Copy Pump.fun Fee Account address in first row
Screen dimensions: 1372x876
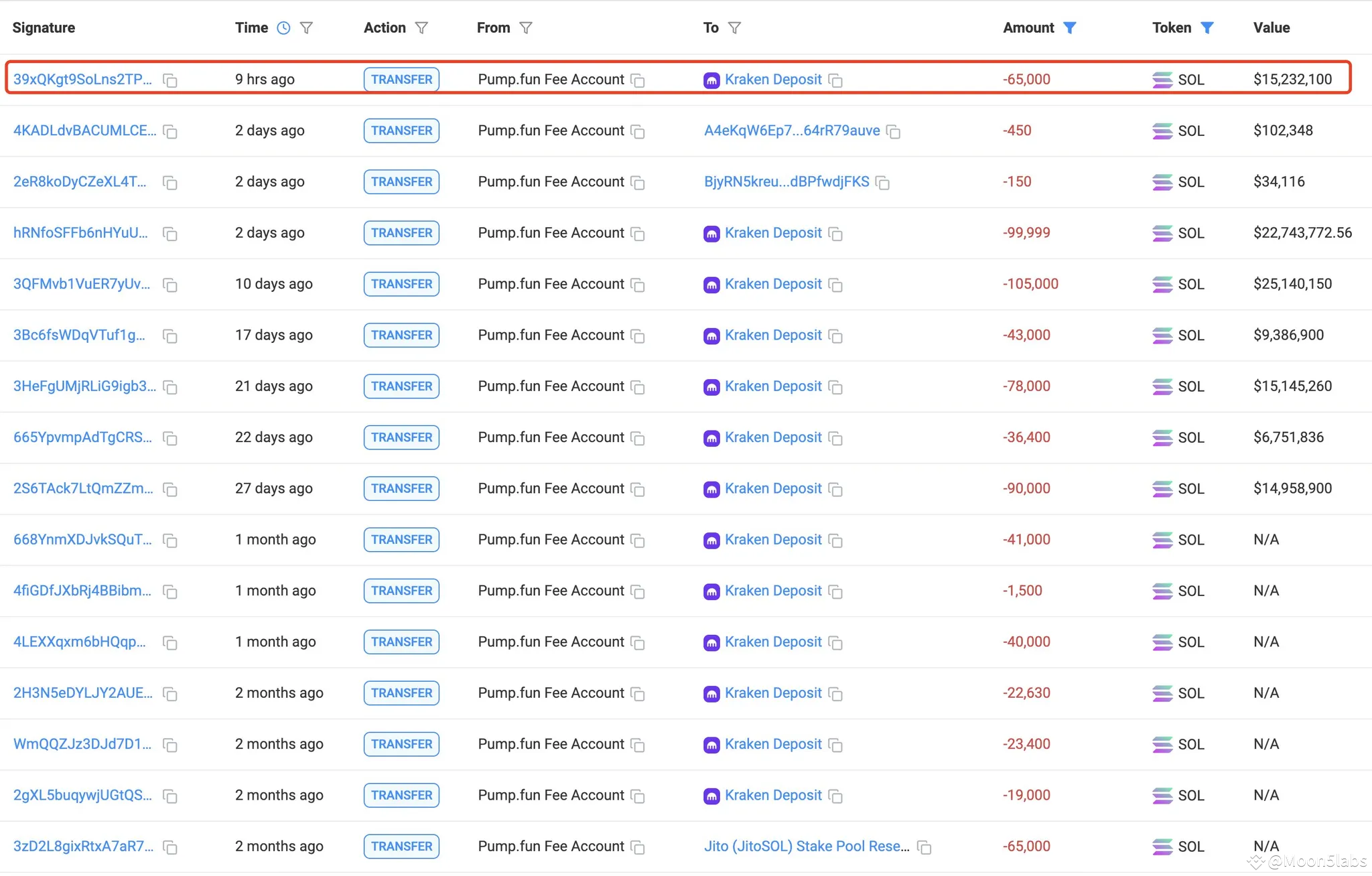[638, 80]
